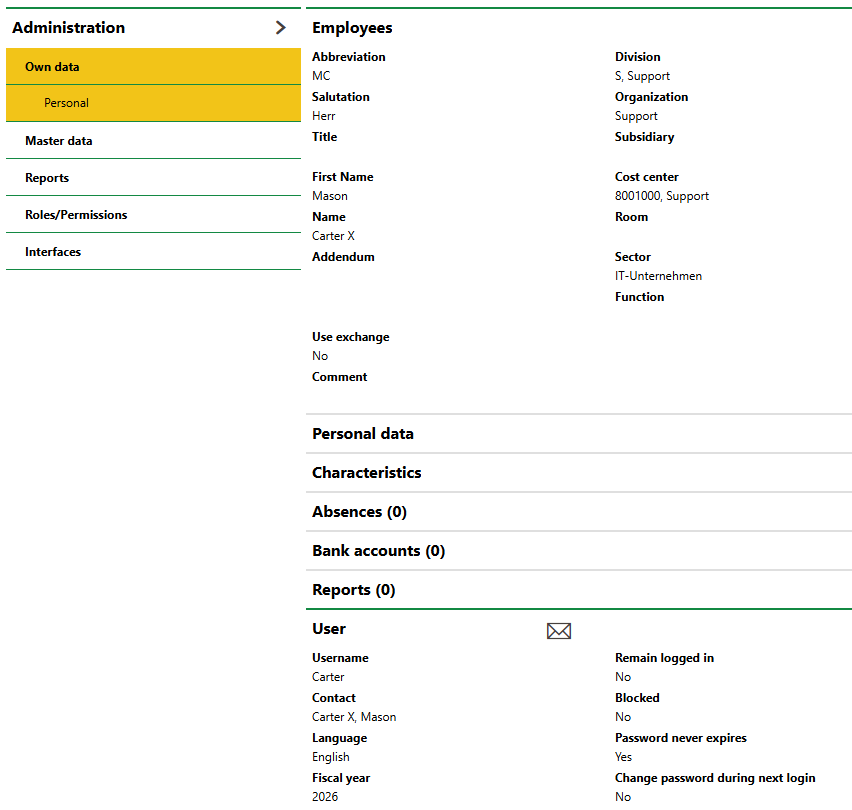The height and width of the screenshot is (810, 852).
Task: Click the Title field label
Action: pos(324,137)
